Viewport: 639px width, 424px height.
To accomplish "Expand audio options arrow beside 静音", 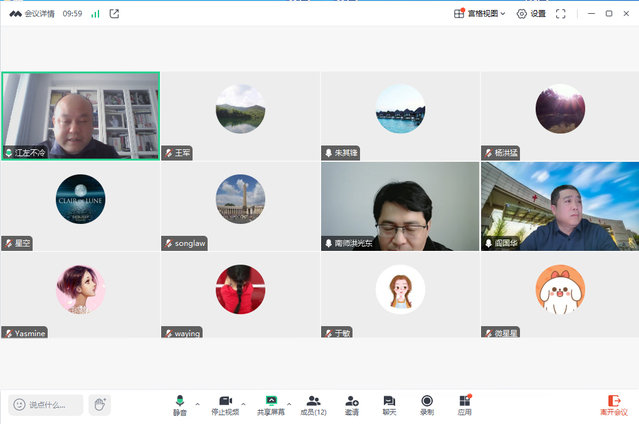I will (197, 404).
